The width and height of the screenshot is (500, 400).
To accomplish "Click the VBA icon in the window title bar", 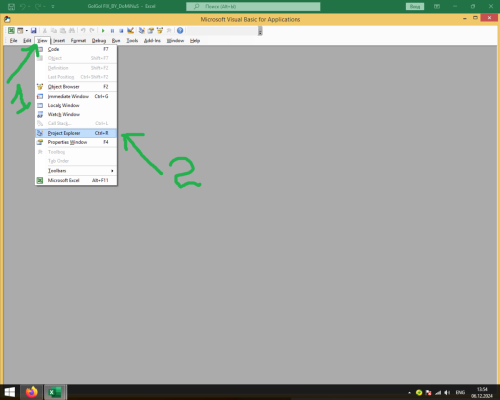I will coord(7,19).
